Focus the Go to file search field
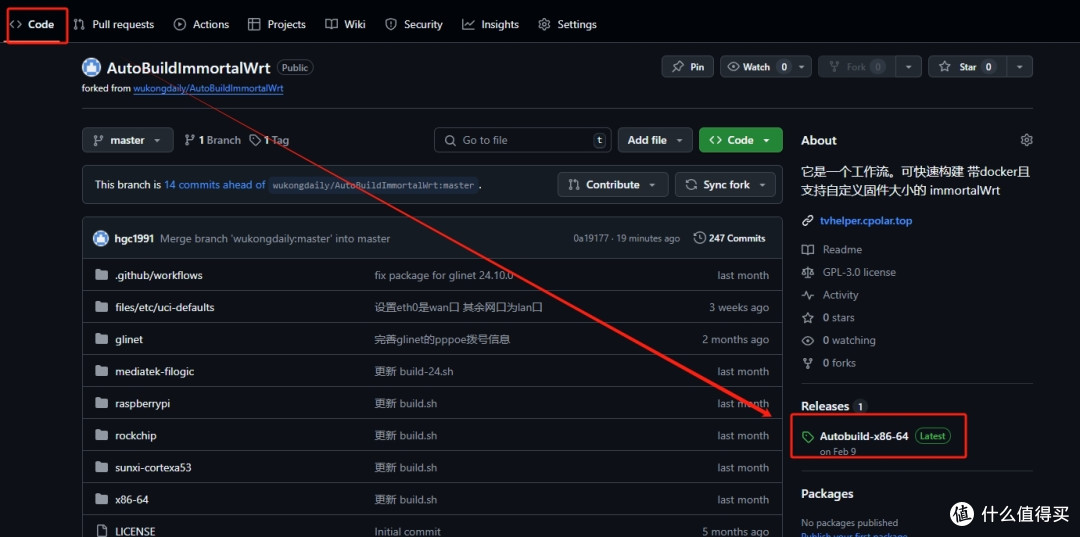This screenshot has width=1080, height=537. tap(523, 140)
